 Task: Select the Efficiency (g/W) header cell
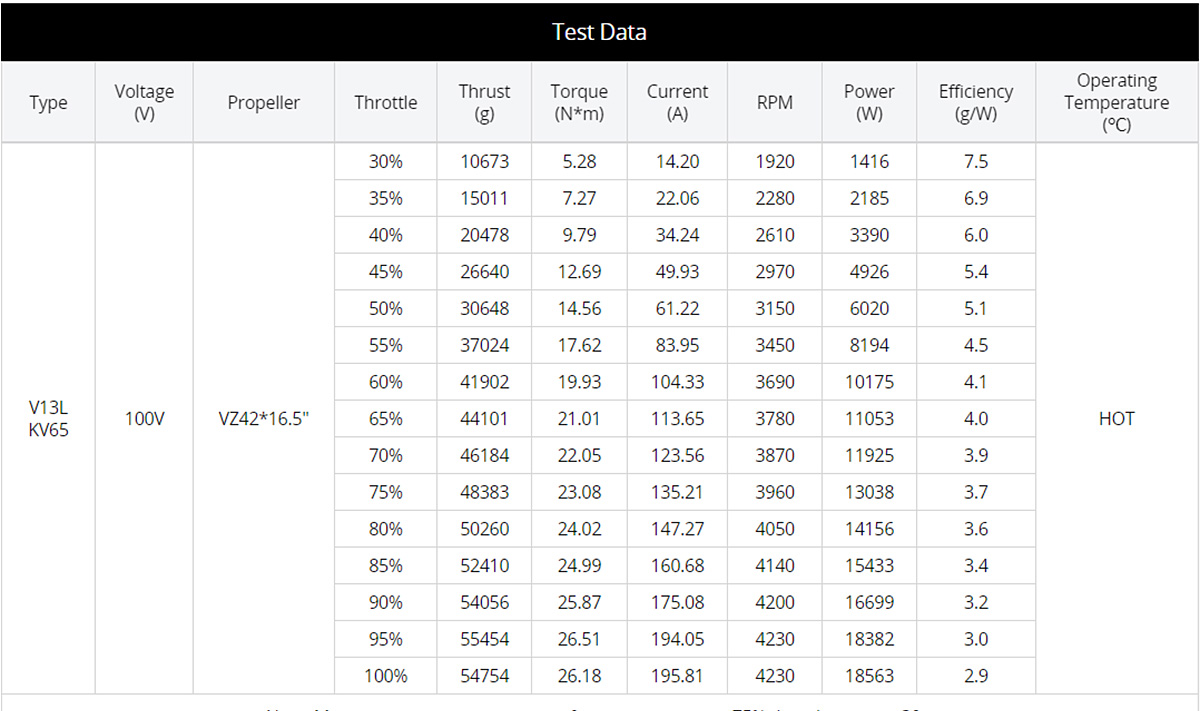[x=975, y=102]
